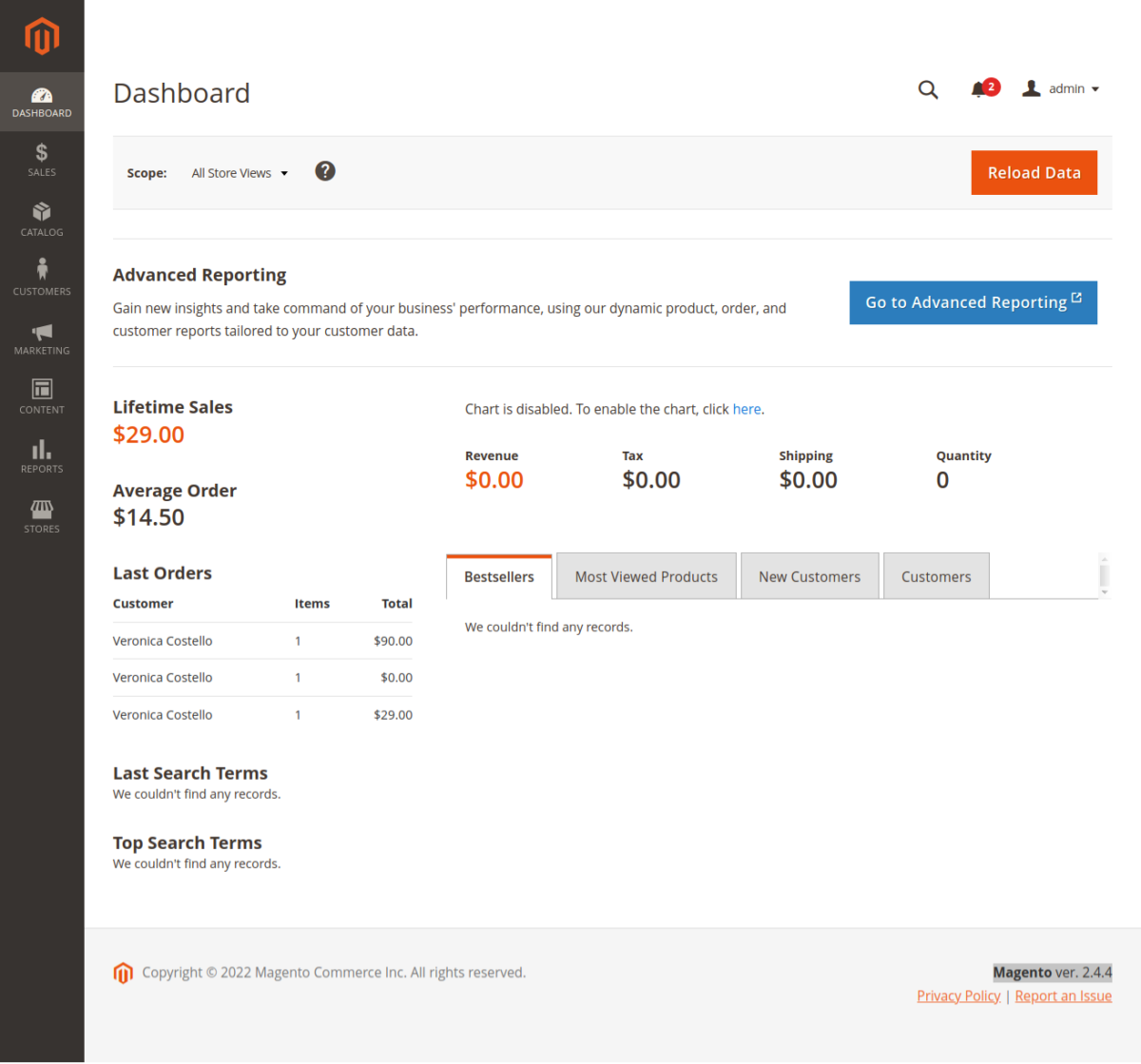Click the Stores sidebar icon

tap(41, 515)
